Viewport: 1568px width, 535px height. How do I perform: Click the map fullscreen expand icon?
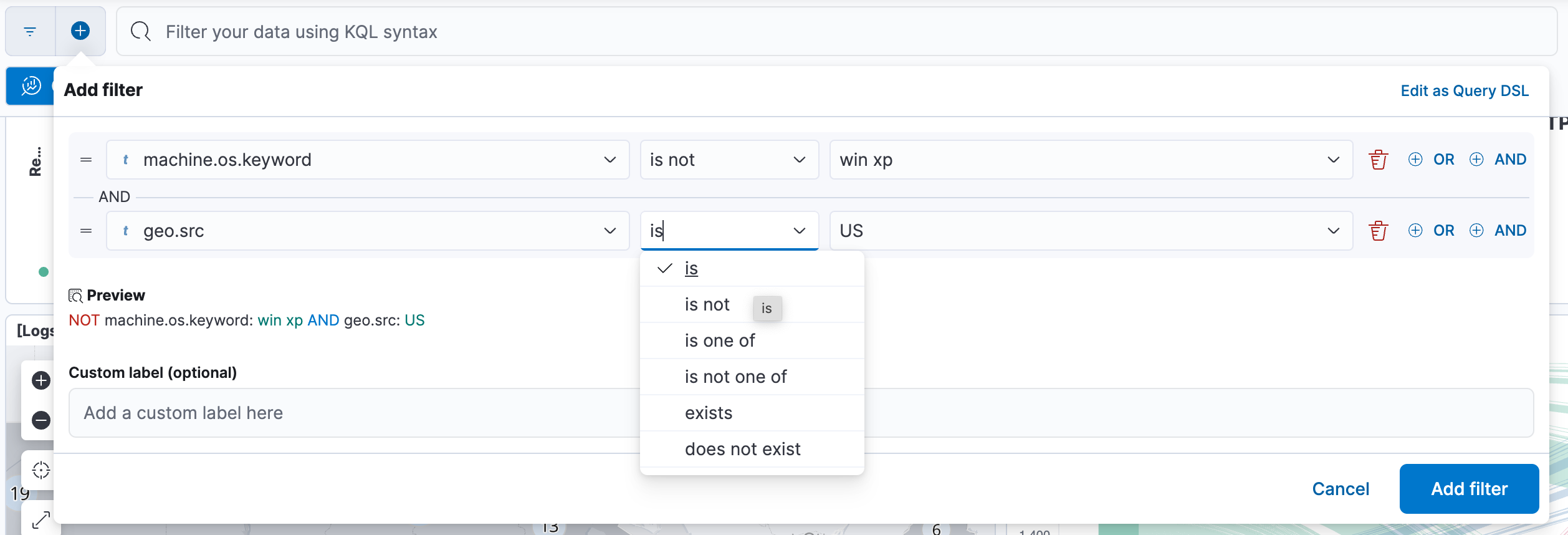click(x=41, y=519)
